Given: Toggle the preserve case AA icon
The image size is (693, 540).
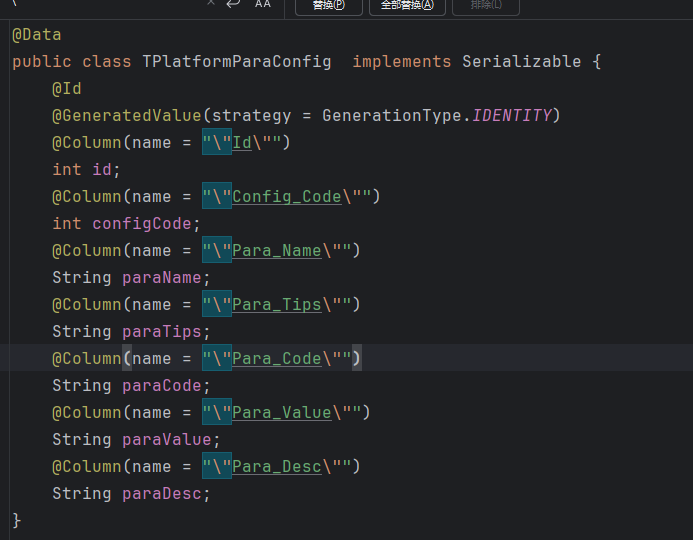Looking at the screenshot, I should point(263,4).
